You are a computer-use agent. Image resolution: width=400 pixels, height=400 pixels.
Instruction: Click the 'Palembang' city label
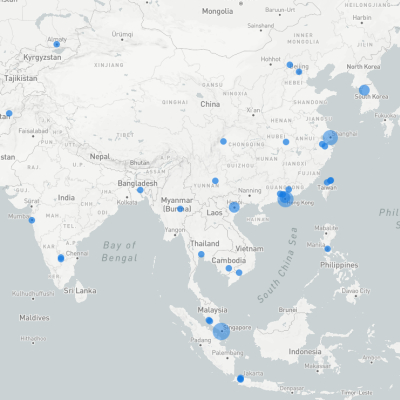tap(227, 353)
